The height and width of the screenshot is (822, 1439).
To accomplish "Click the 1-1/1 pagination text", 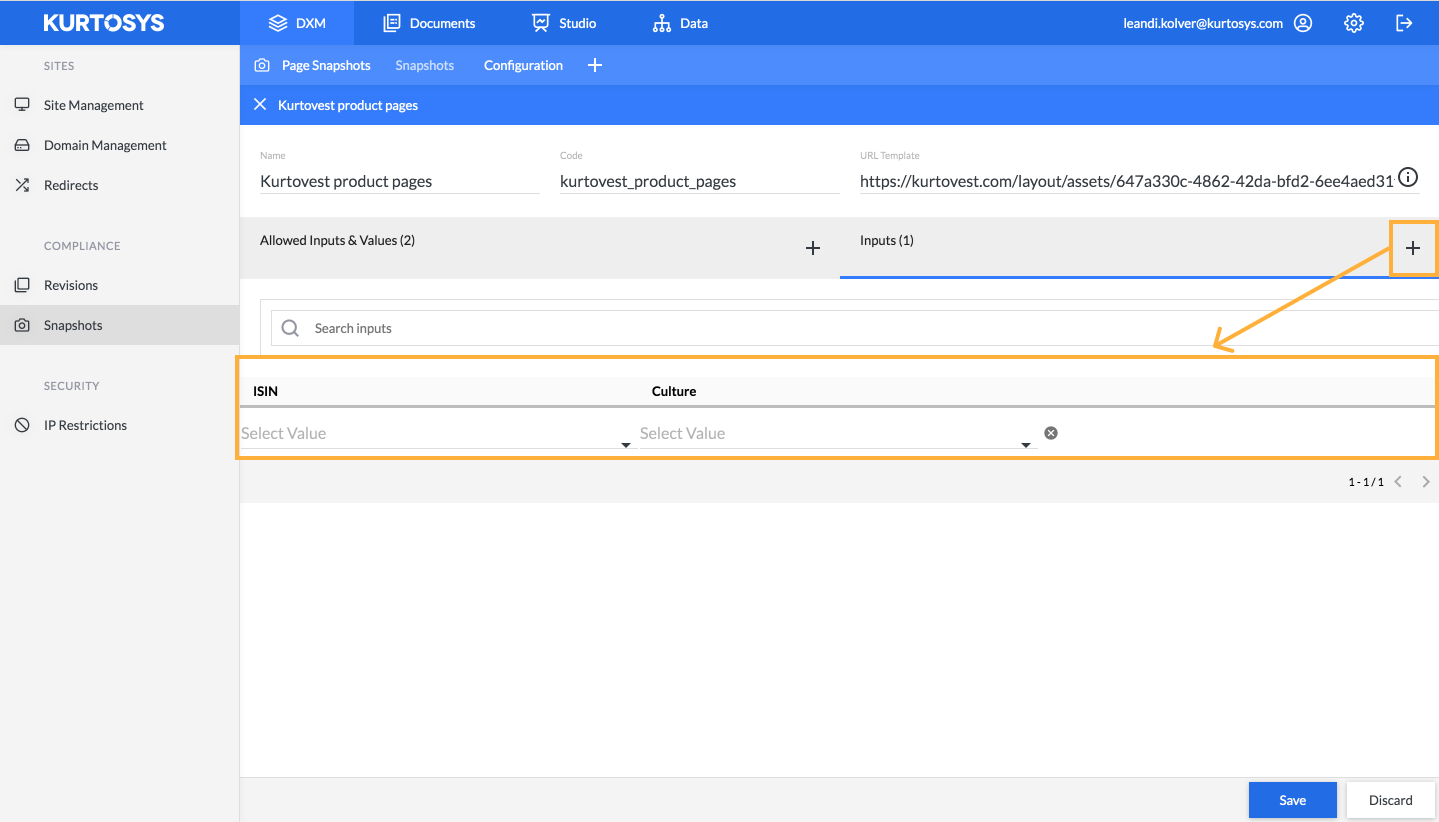I will (1366, 482).
